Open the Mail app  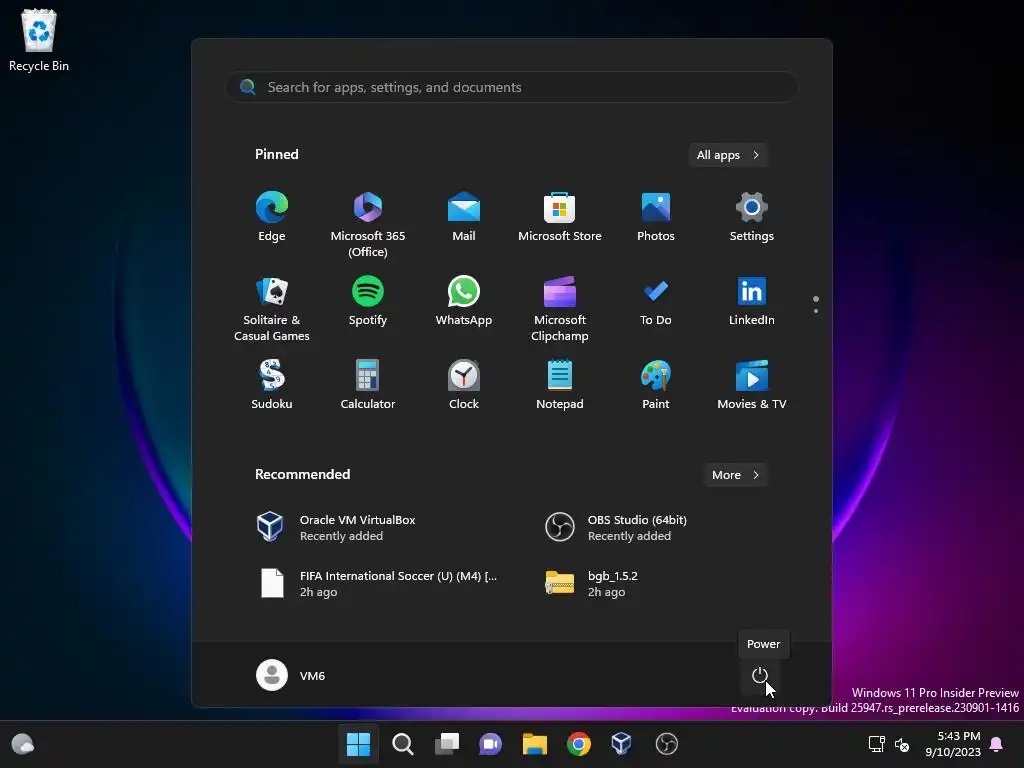click(x=464, y=217)
